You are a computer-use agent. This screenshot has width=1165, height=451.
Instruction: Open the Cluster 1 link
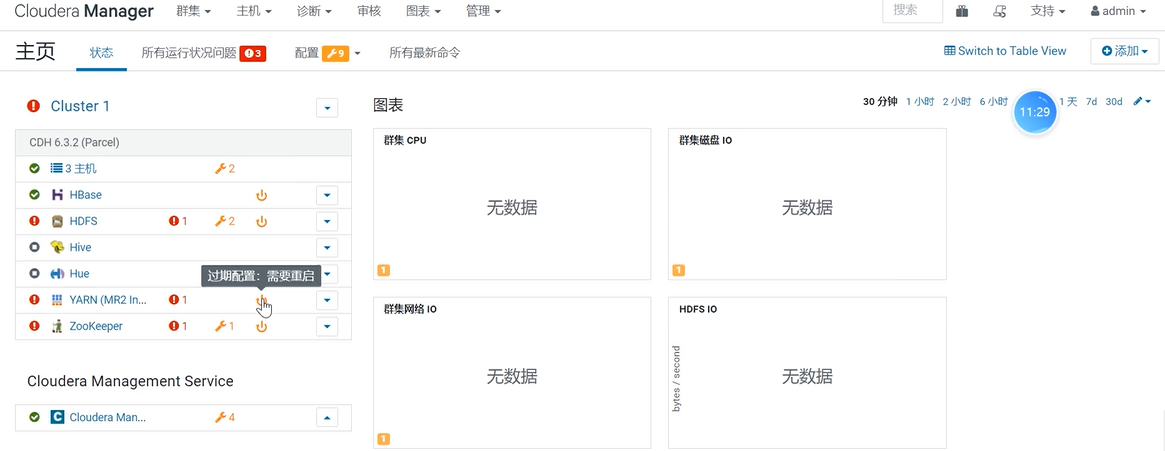click(x=80, y=106)
